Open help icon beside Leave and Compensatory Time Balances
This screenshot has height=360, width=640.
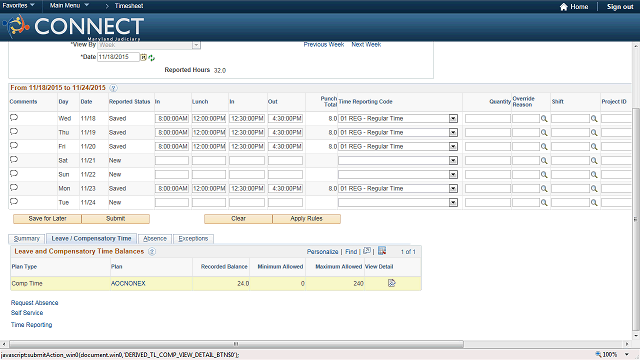(152, 251)
